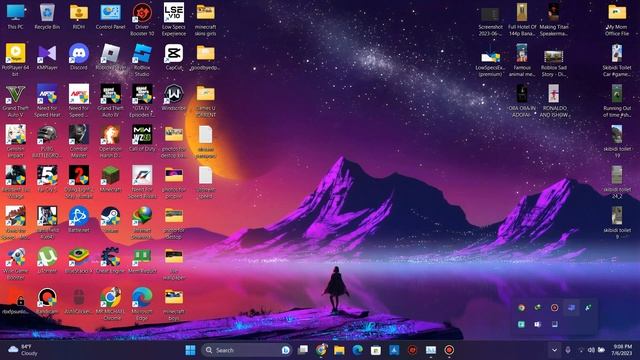Click the taskbar Search box
The width and height of the screenshot is (640, 360).
pyautogui.click(x=248, y=350)
